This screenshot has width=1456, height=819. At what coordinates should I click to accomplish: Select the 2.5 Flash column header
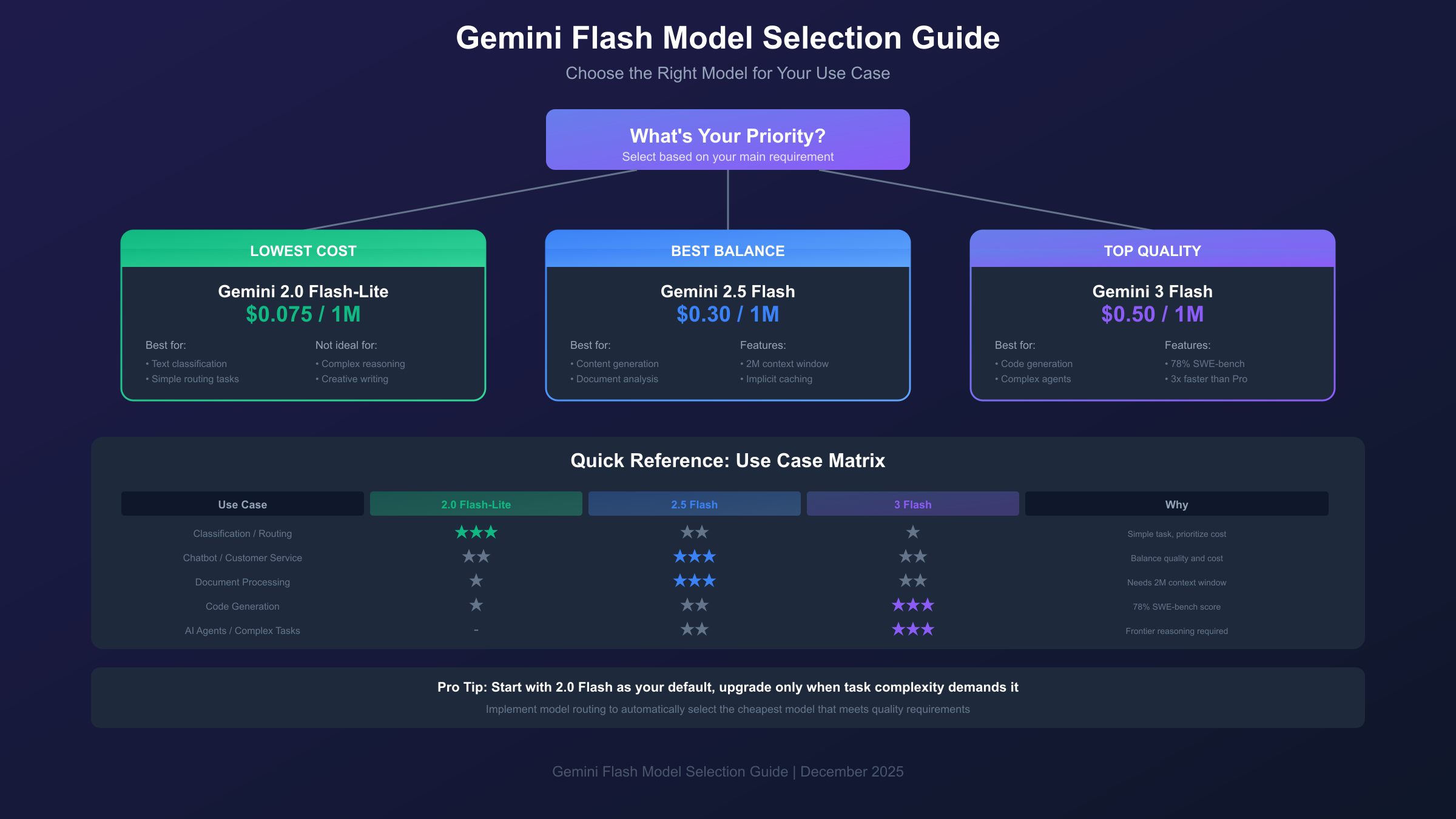(695, 504)
